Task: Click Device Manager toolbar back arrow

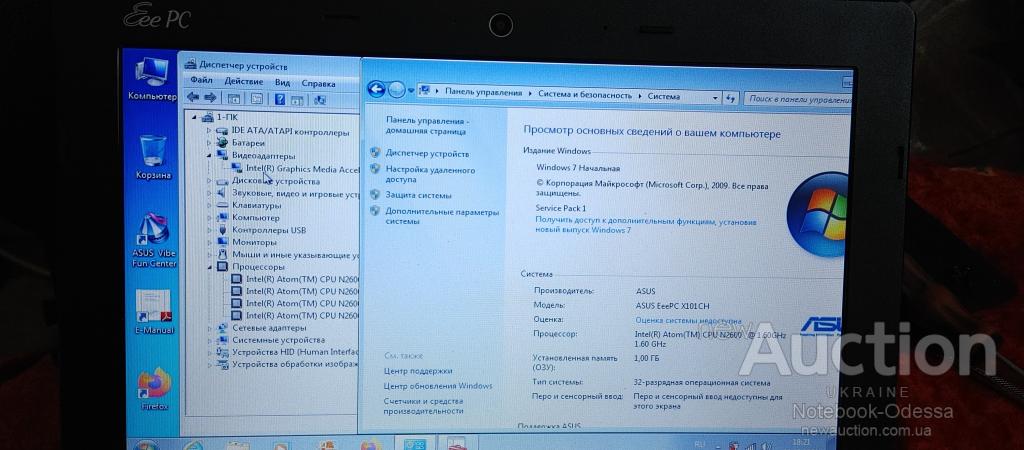Action: point(193,98)
